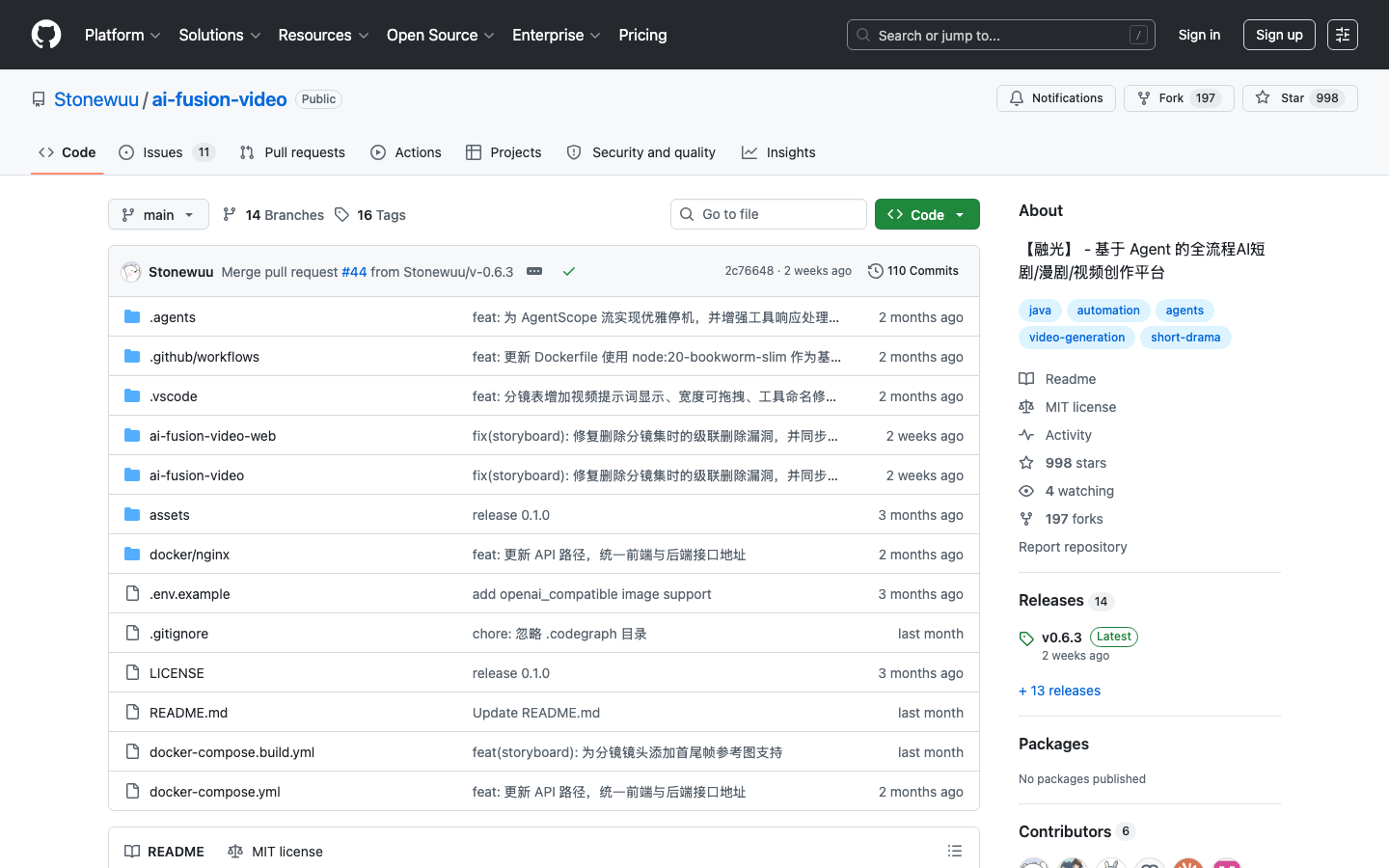Image resolution: width=1389 pixels, height=868 pixels.
Task: View the 110 Commits history
Action: pos(913,271)
